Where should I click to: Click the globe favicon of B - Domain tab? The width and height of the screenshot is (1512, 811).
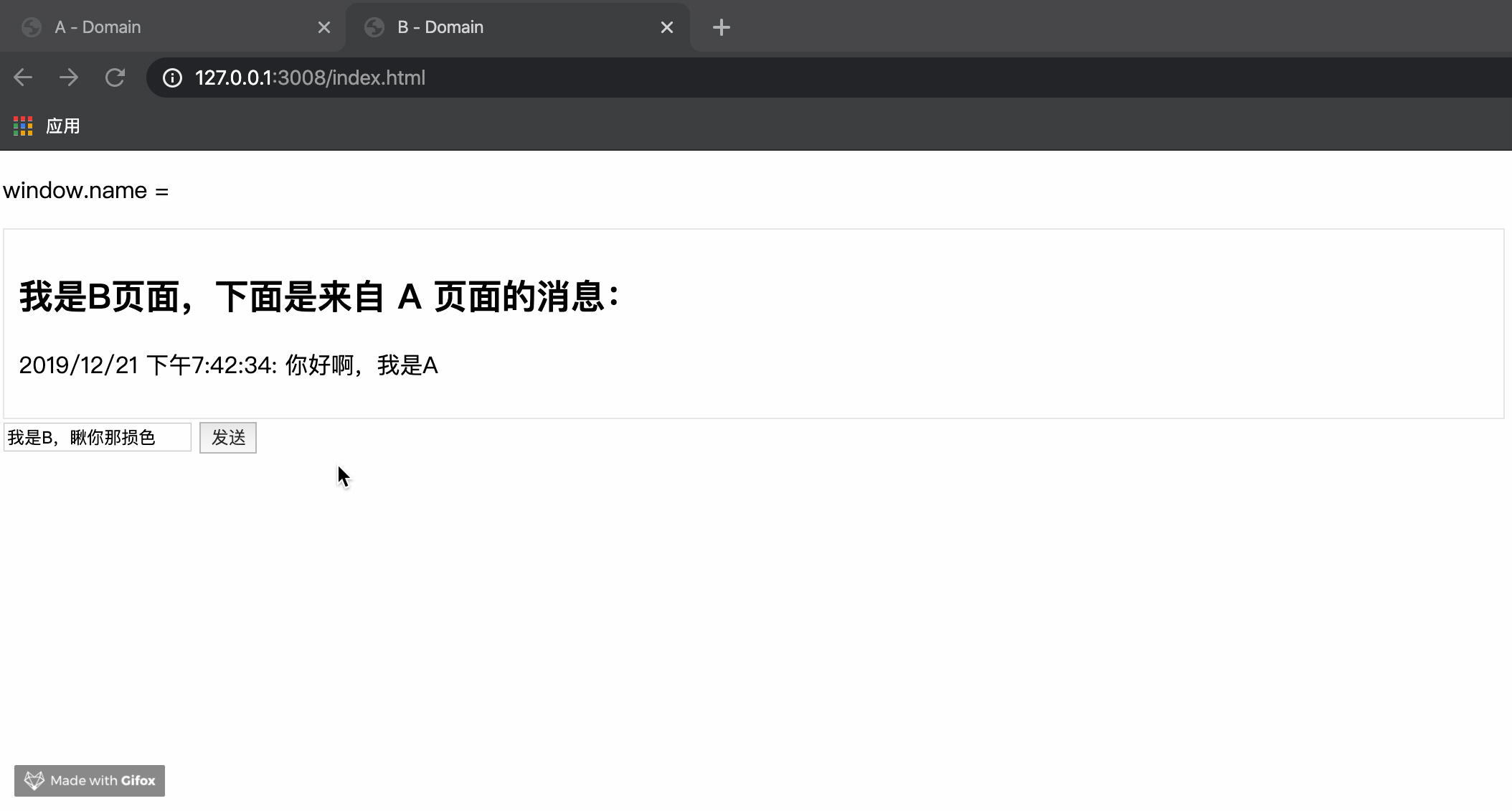(x=374, y=27)
